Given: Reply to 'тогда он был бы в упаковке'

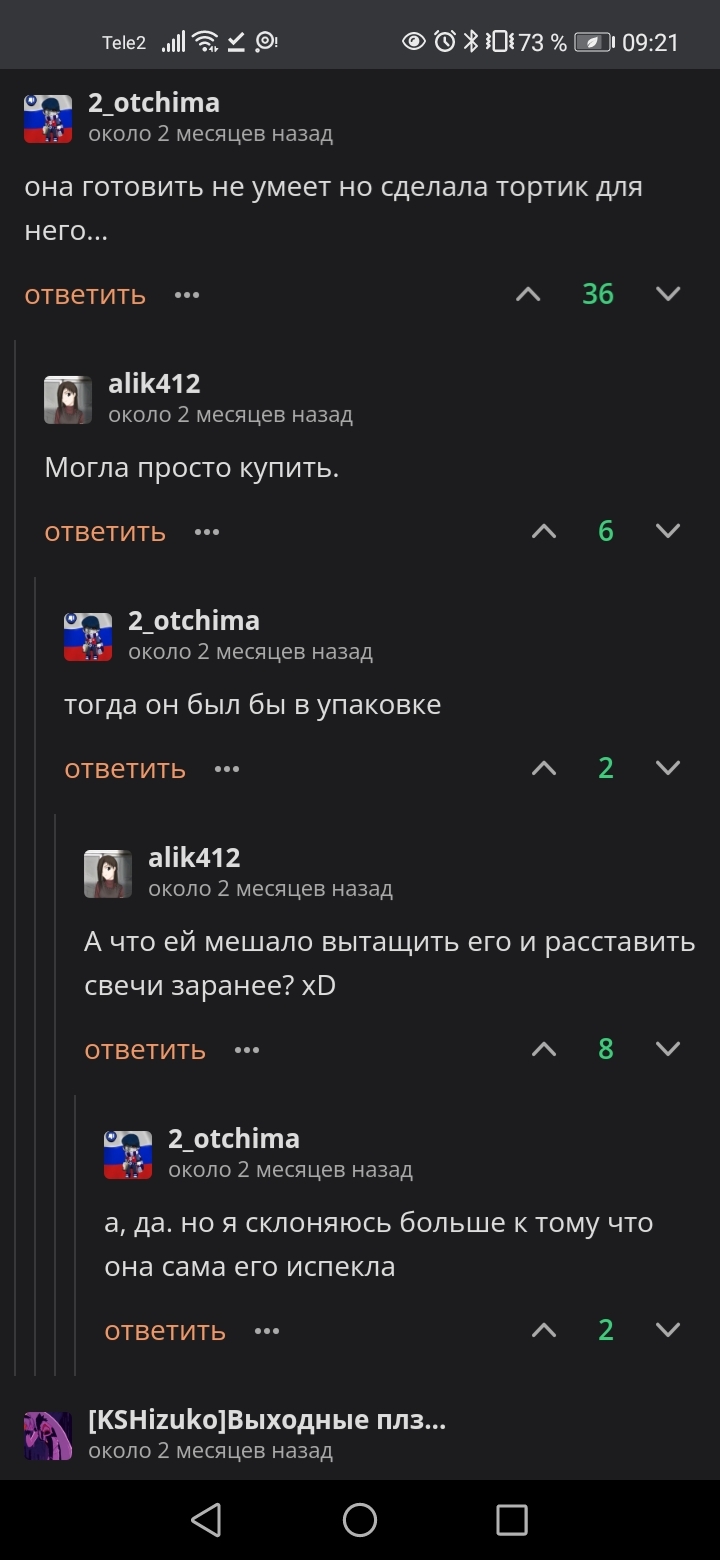Looking at the screenshot, I should [125, 769].
